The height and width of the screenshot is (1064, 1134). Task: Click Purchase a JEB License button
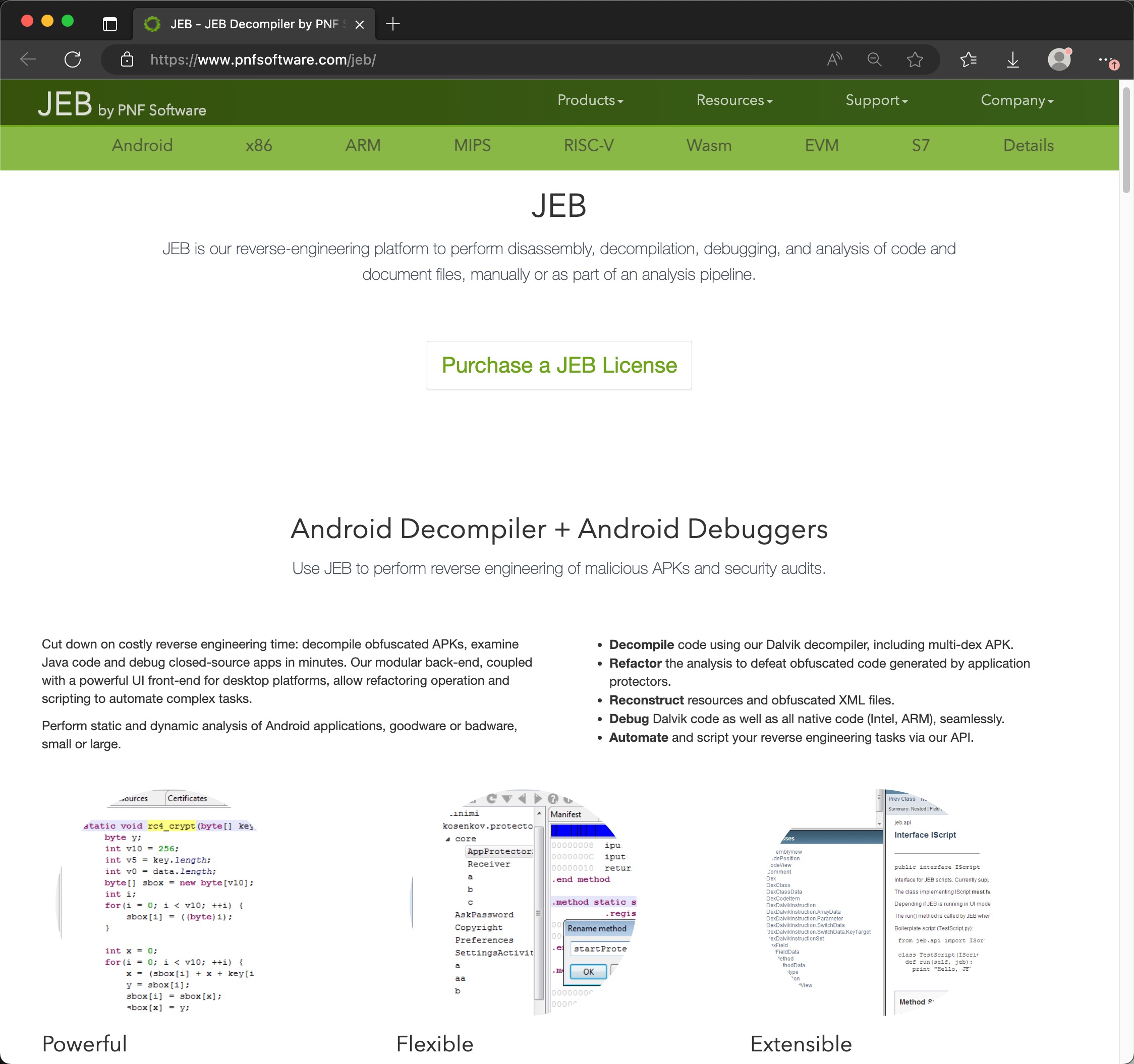tap(559, 365)
